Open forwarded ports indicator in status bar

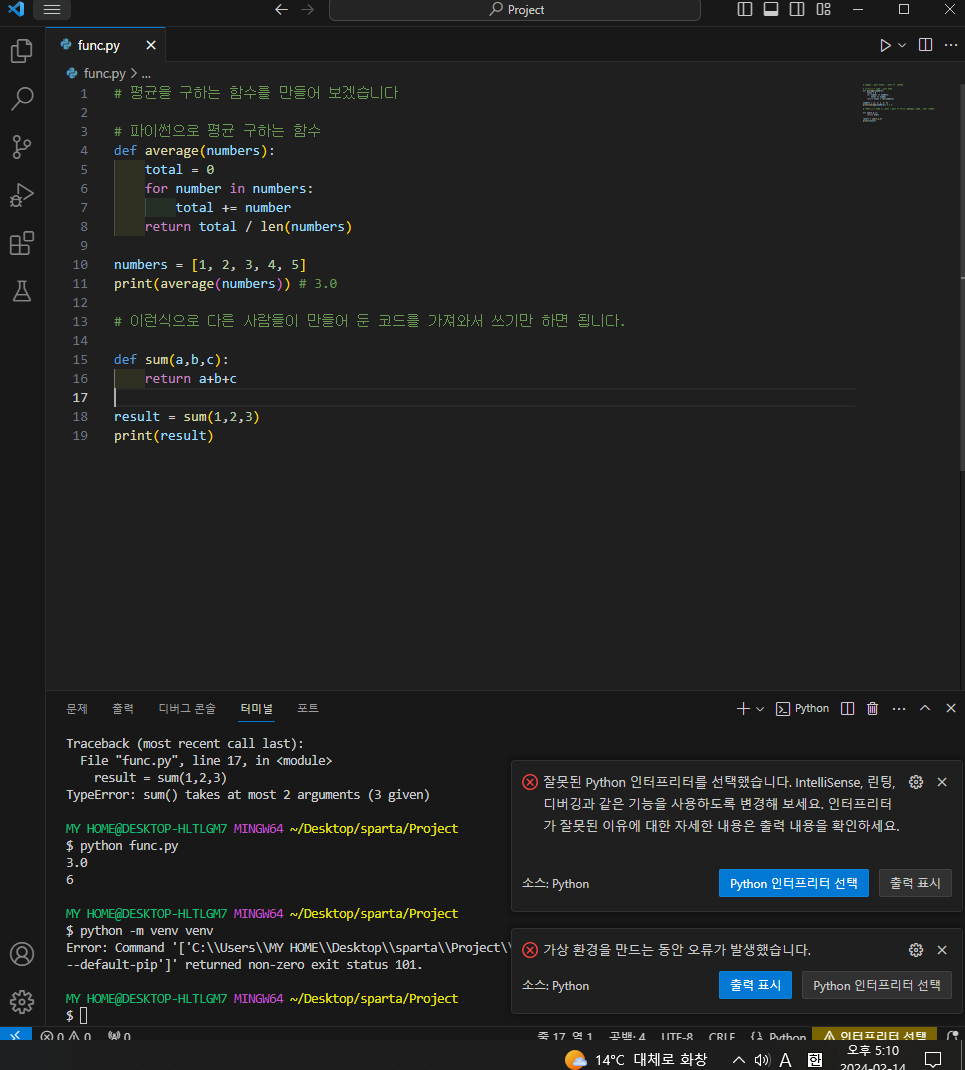coord(119,1035)
